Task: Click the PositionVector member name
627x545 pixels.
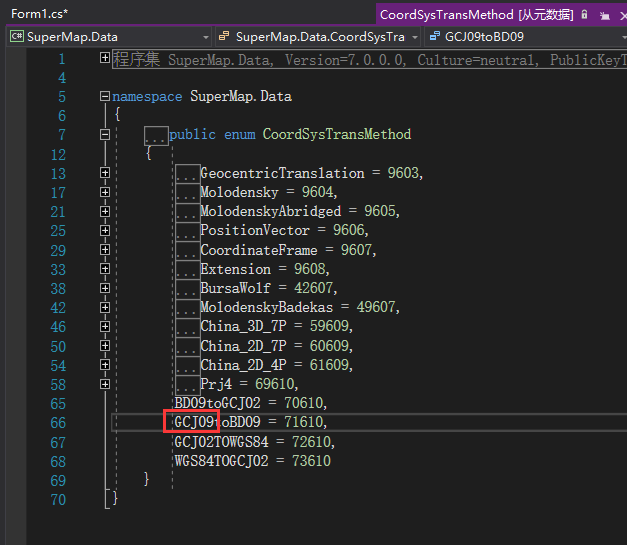Action: coord(255,230)
